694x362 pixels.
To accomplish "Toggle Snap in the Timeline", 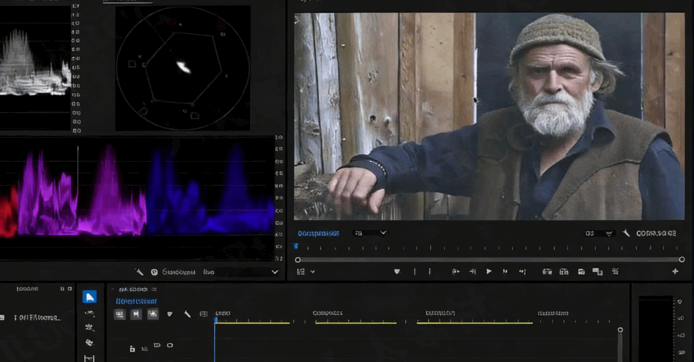I will click(x=136, y=314).
